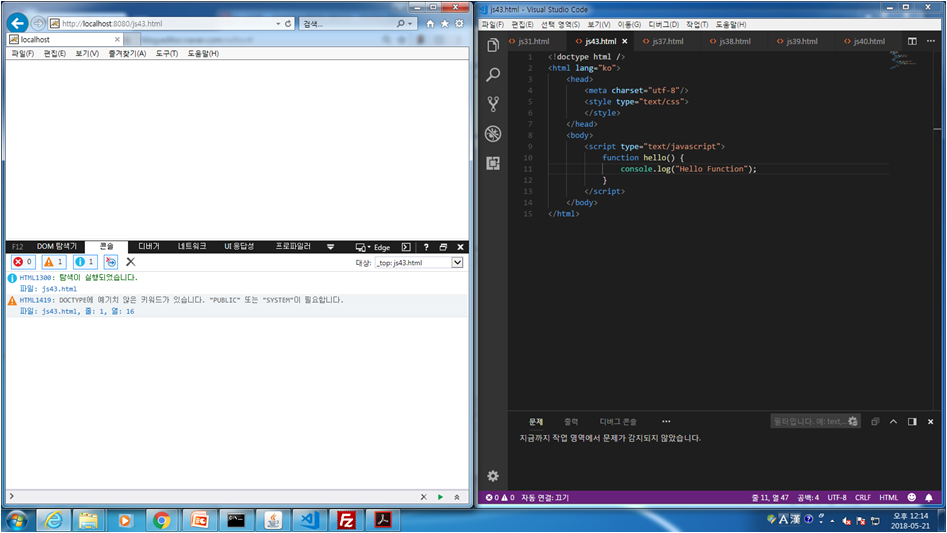Open IE favorites star icon
Screen dimensions: 947x533
445,24
